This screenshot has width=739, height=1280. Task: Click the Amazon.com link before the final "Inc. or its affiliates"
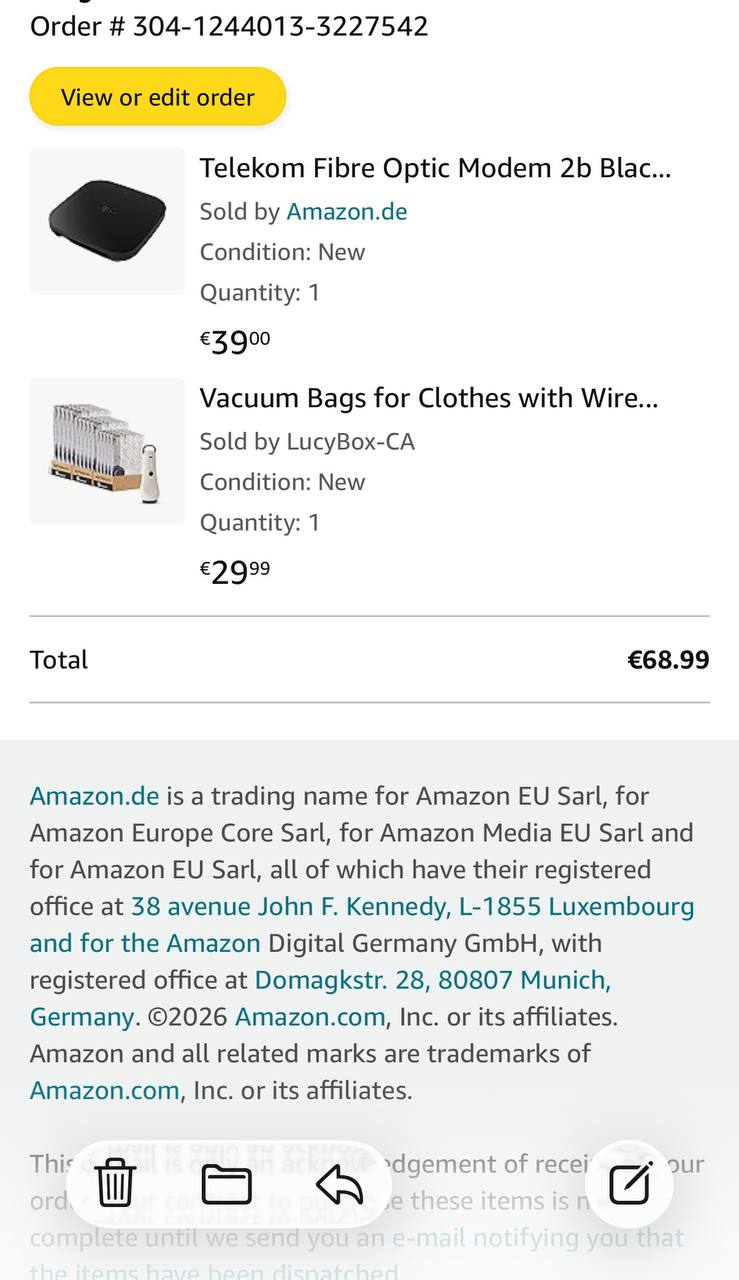click(105, 1090)
